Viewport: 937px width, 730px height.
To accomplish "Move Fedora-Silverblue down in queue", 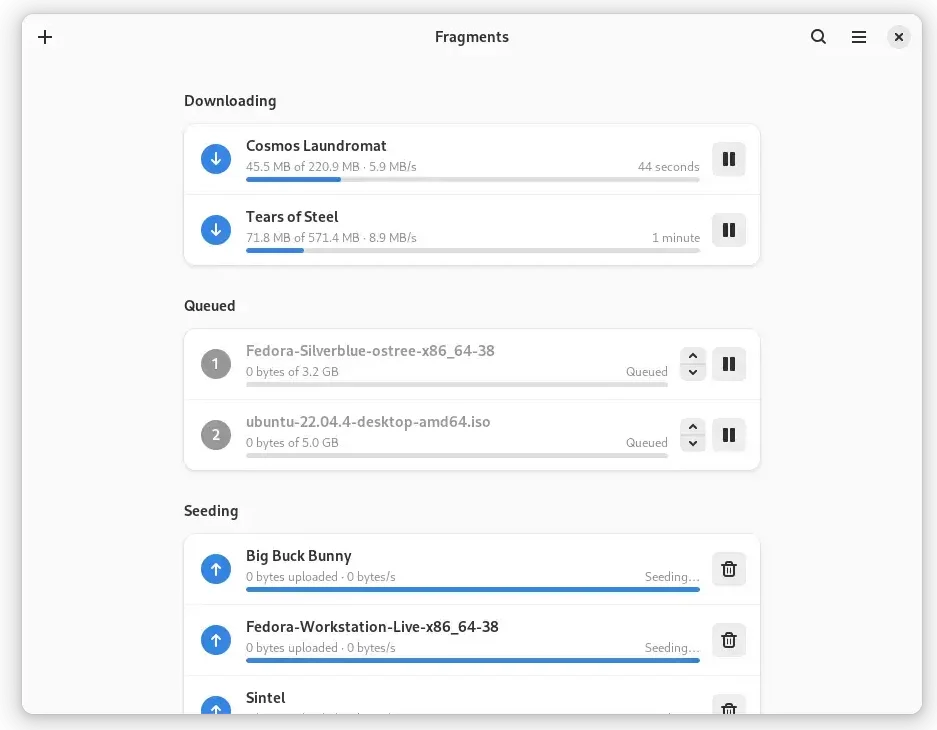I will click(x=693, y=372).
